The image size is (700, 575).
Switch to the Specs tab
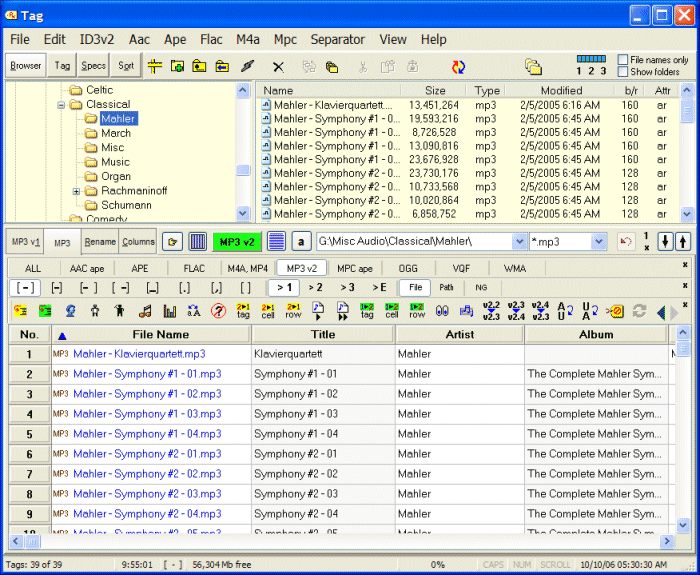tap(93, 66)
